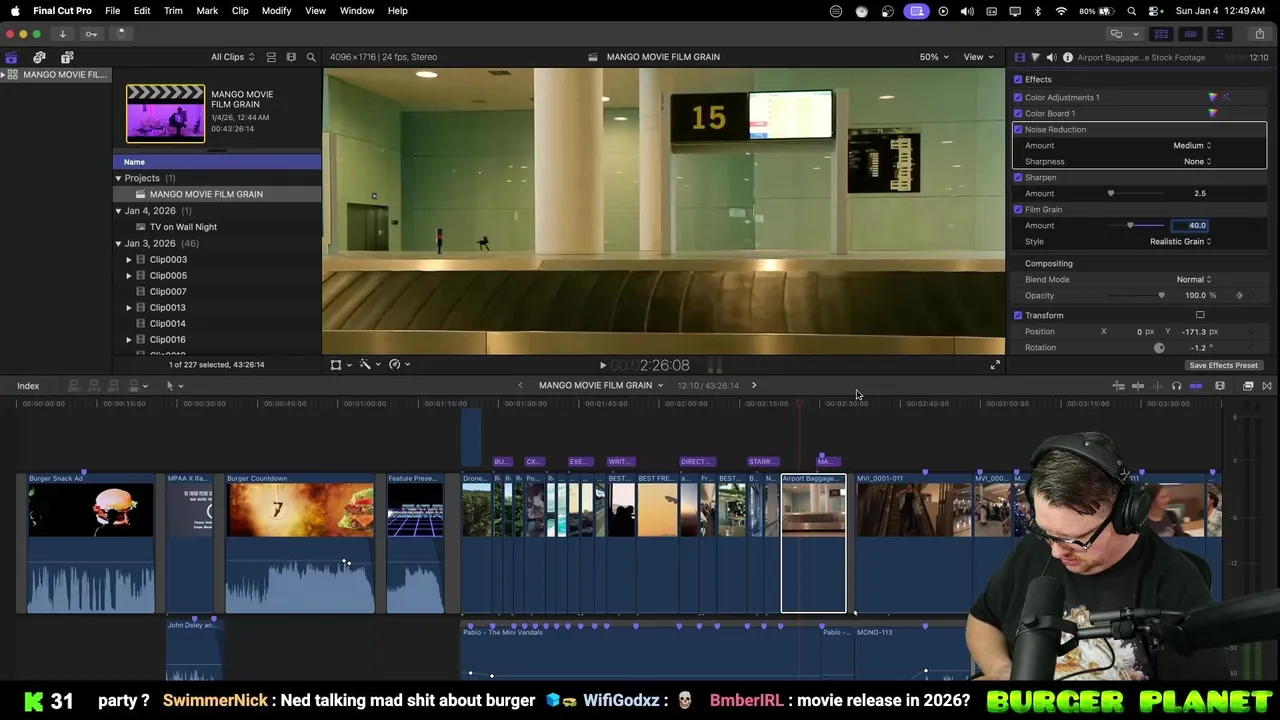Open the Clip menu
This screenshot has height=720, width=1280.
coord(240,11)
